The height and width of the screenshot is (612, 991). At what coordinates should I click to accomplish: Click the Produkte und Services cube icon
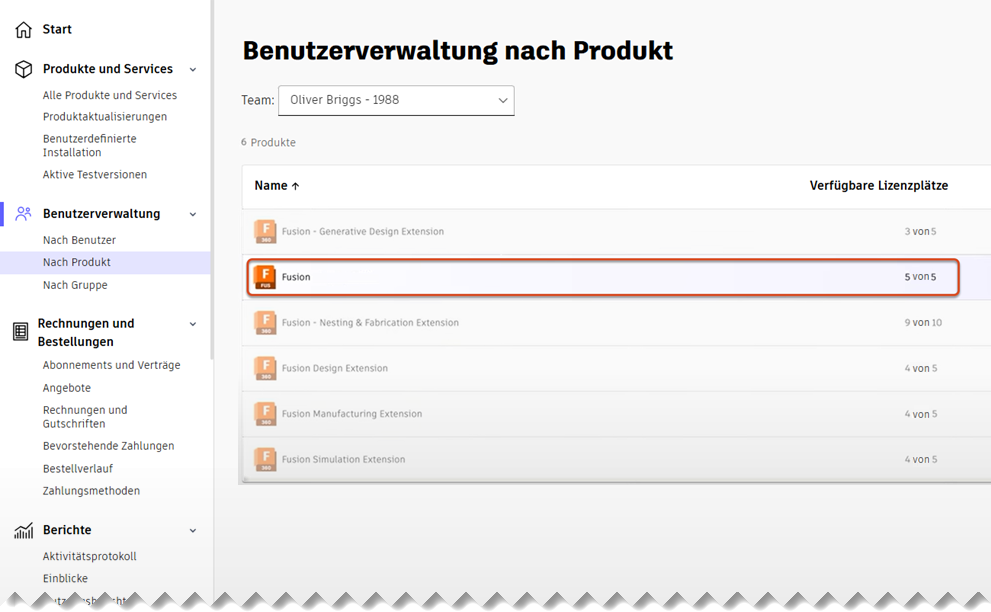pos(23,69)
